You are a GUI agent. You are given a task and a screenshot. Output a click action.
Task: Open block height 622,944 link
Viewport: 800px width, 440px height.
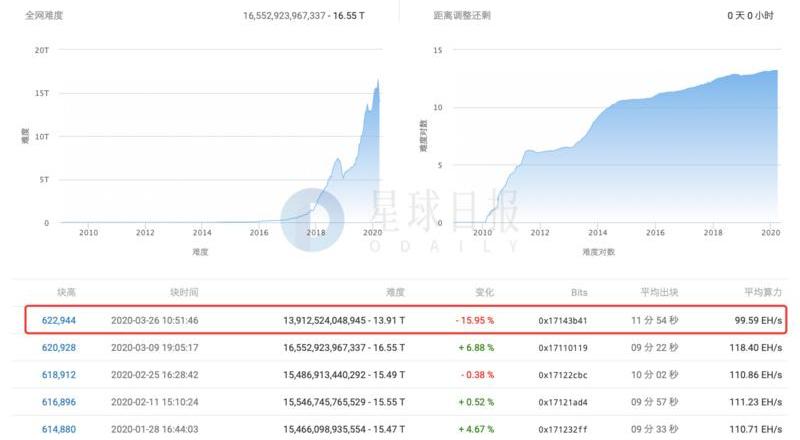59,320
